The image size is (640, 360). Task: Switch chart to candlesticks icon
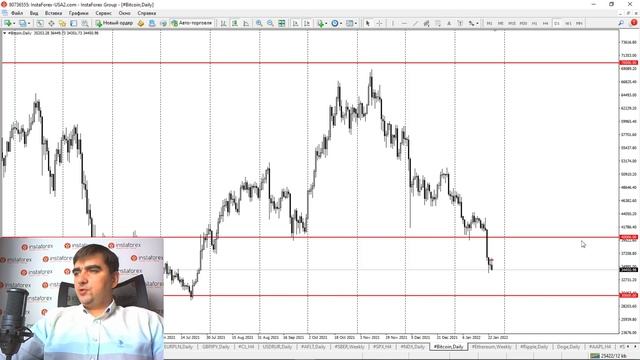coord(235,23)
